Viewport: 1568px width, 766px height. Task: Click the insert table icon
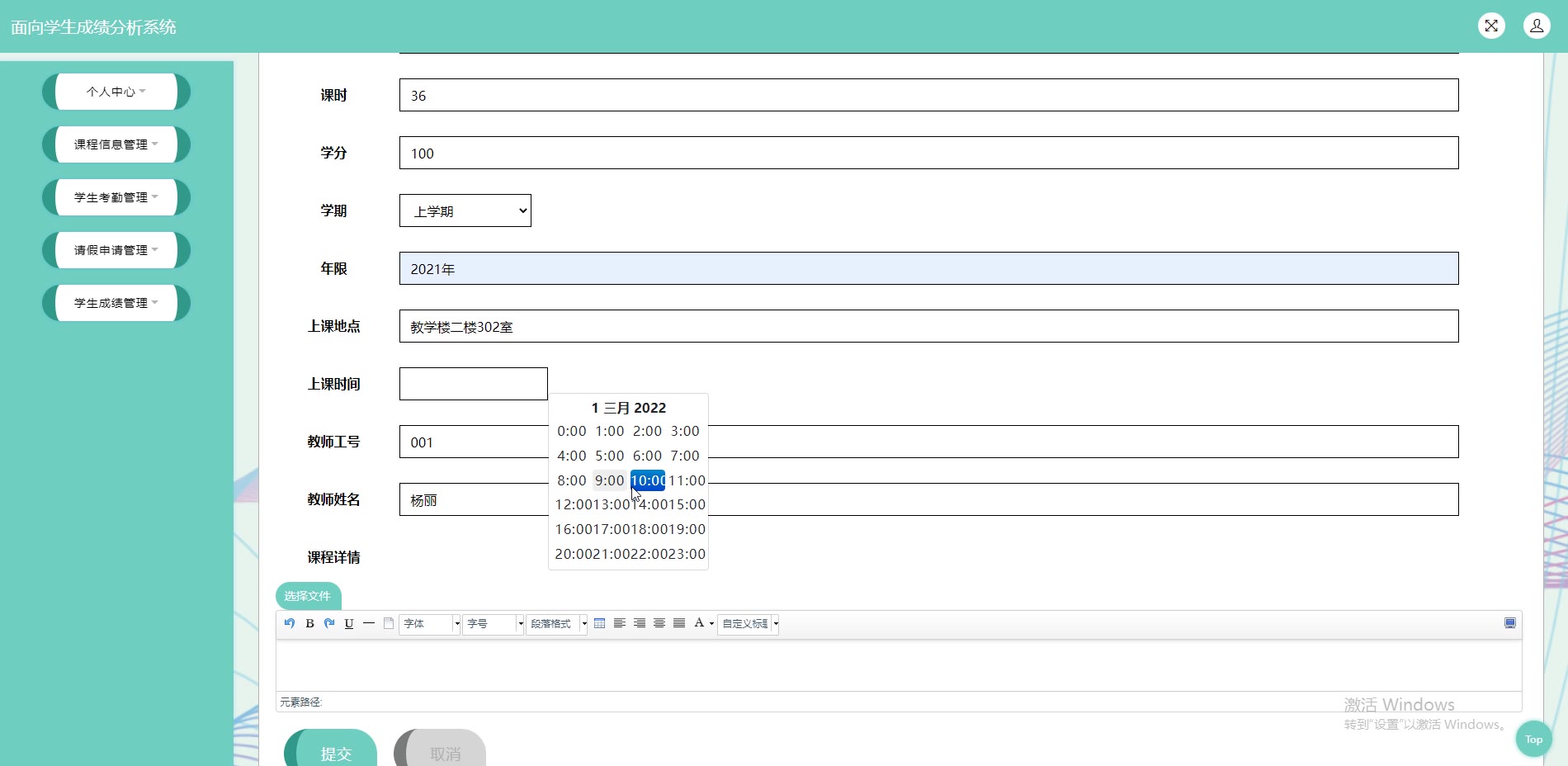tap(600, 623)
